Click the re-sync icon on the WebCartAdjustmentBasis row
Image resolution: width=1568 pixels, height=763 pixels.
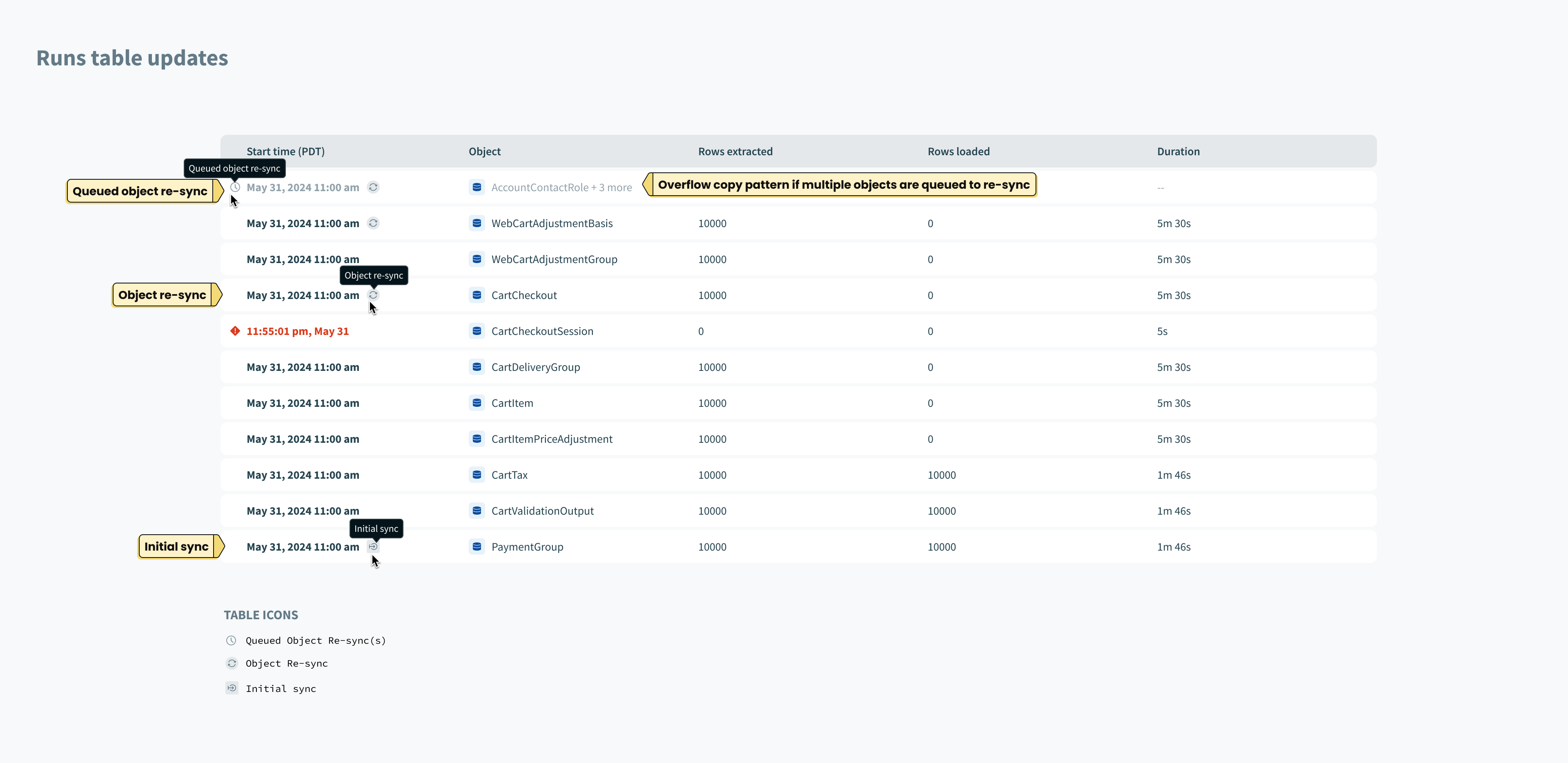tap(373, 223)
